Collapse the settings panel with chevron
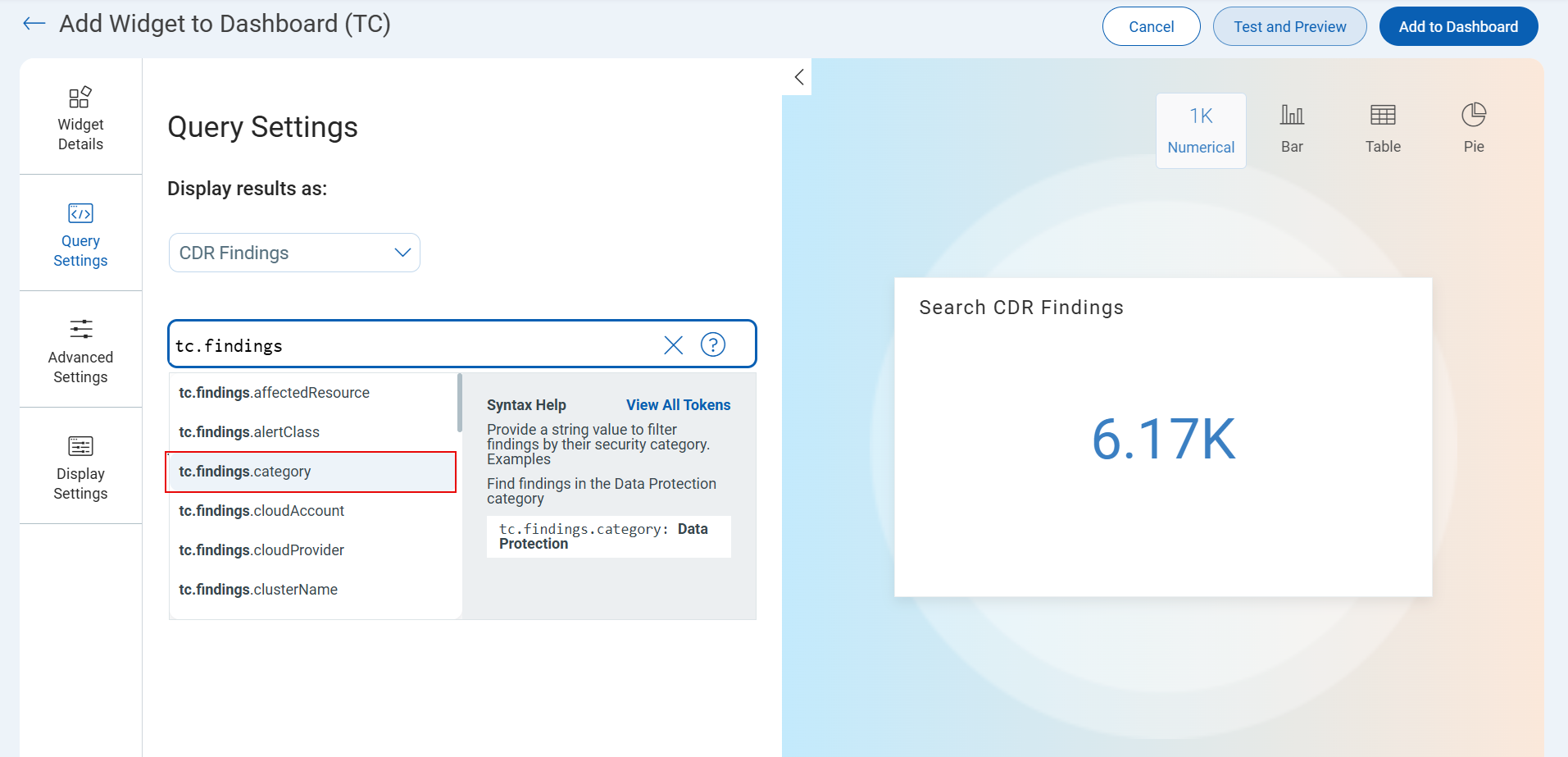 [x=799, y=77]
